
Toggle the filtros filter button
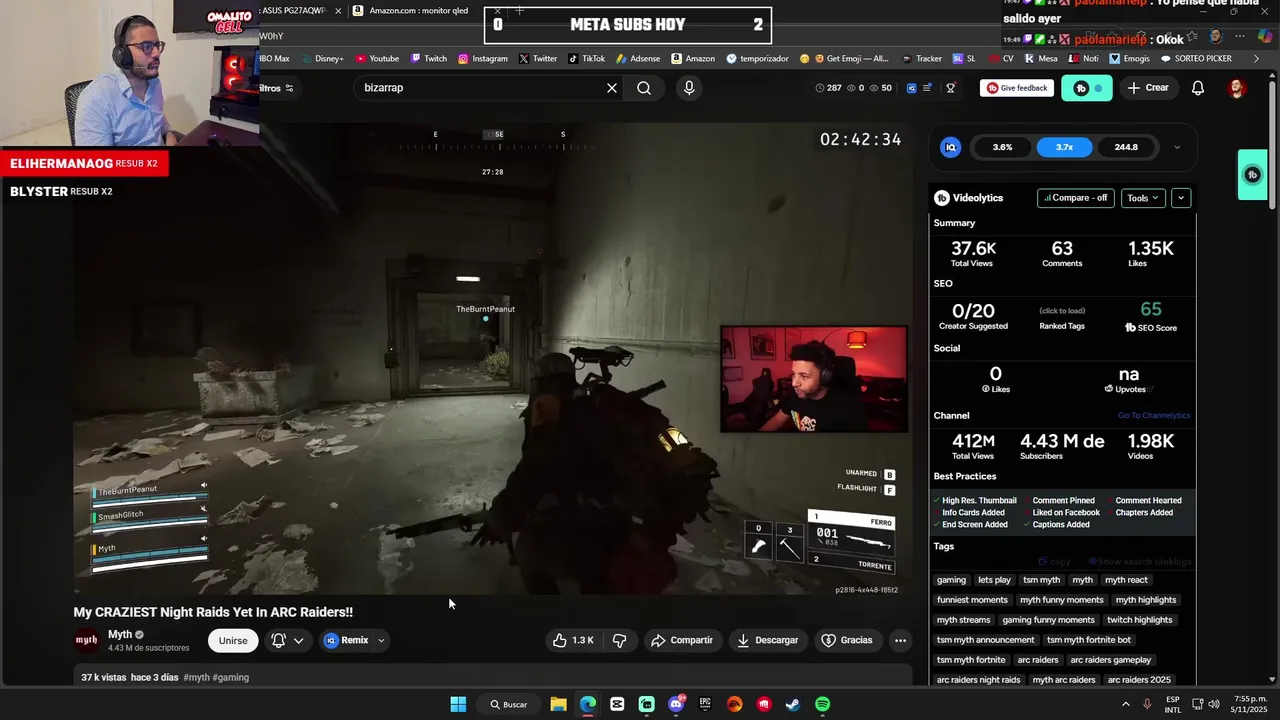point(277,88)
